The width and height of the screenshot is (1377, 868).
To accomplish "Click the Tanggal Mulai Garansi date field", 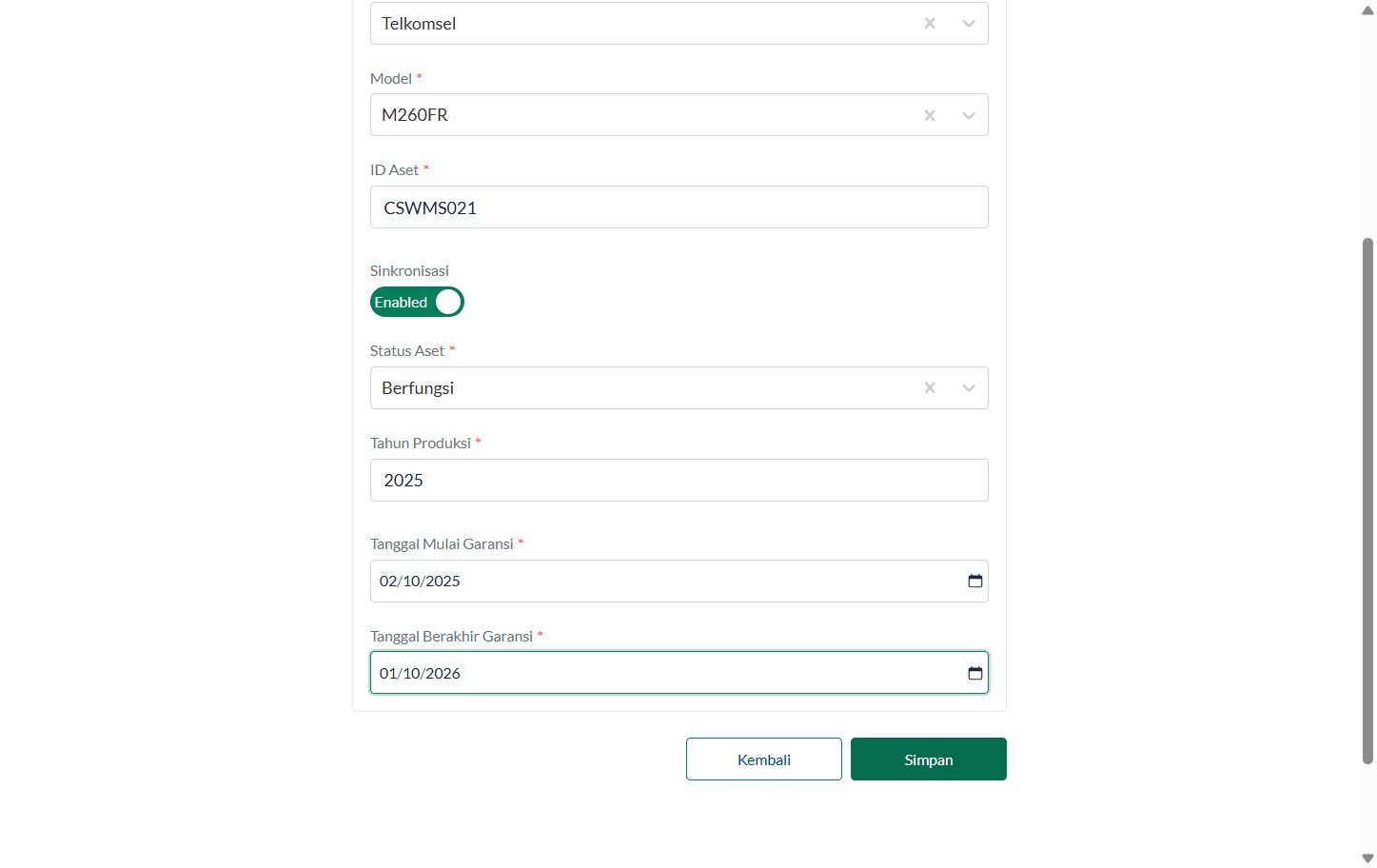I will 679,582.
